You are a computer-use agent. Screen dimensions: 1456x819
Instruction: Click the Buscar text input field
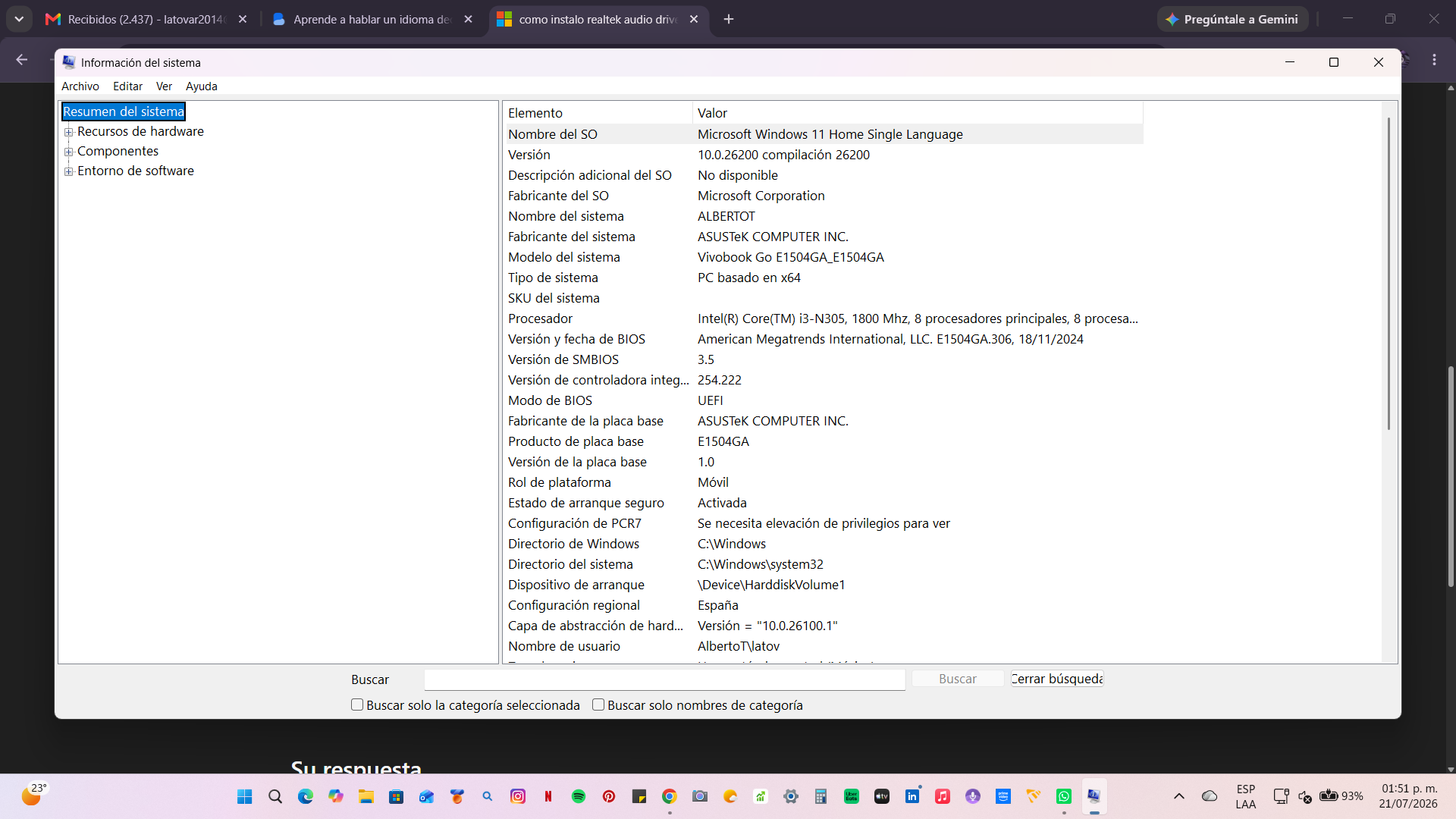tap(664, 679)
